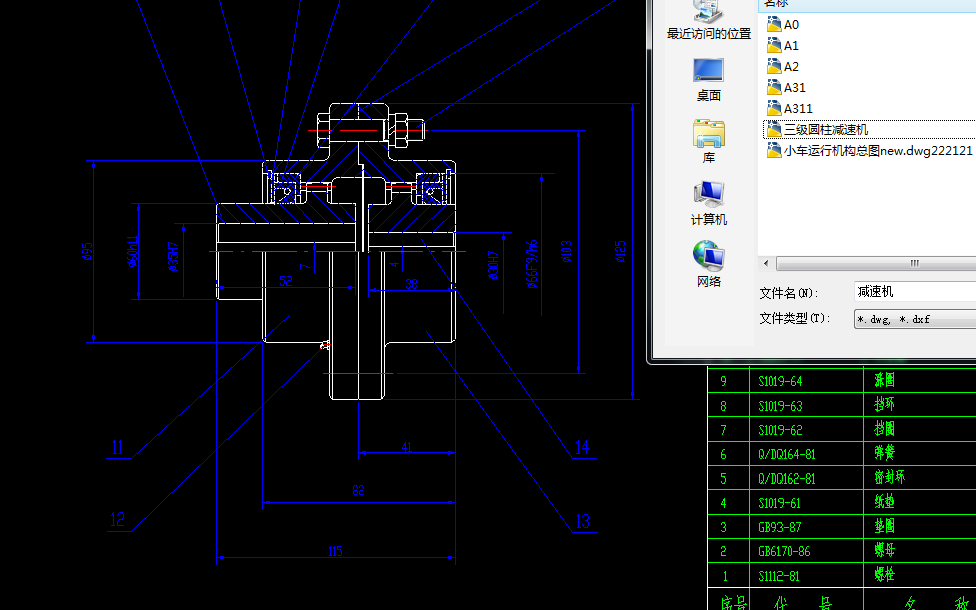
Task: Click the GB6170-86 cell in the parts table
Action: 785,551
